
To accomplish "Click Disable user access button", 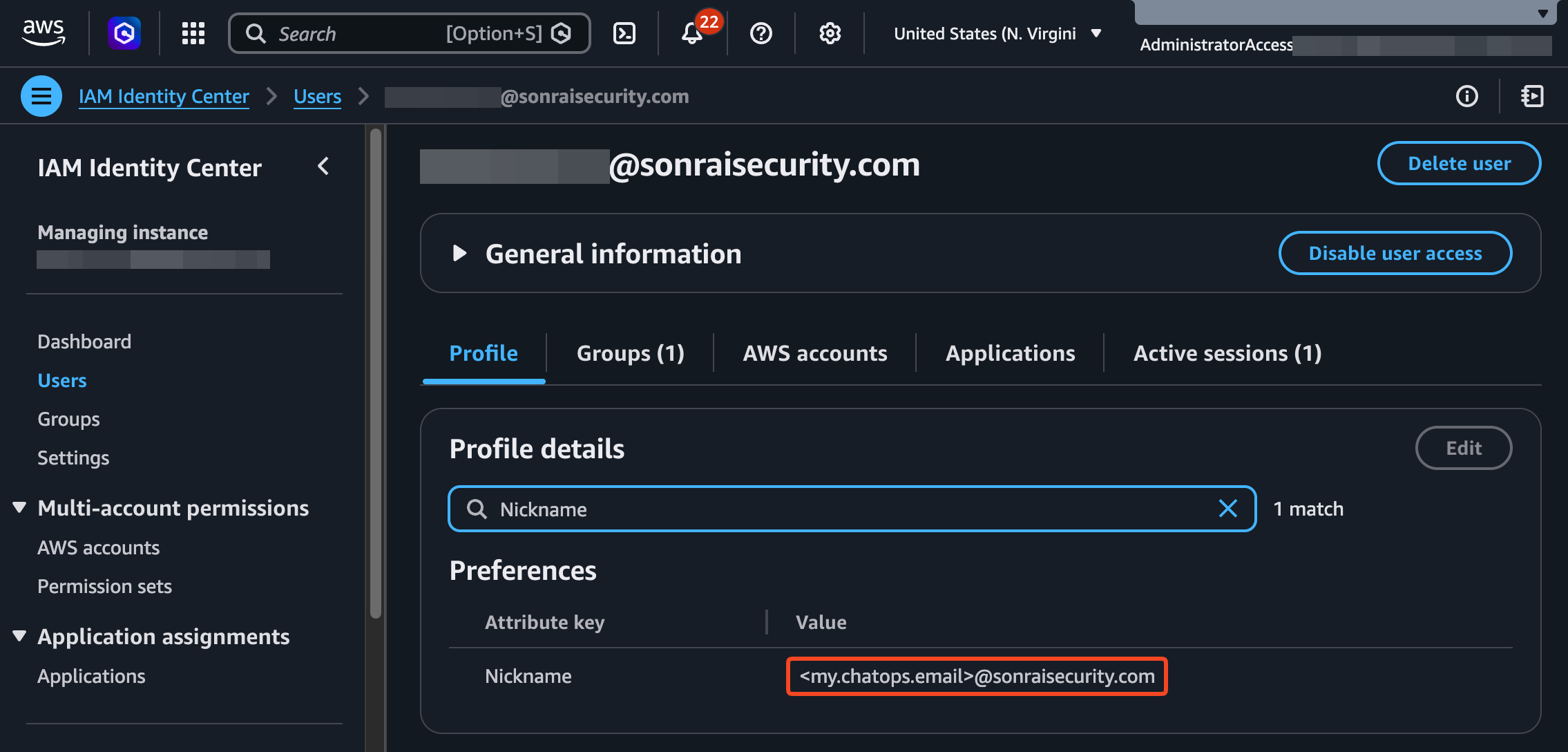I will 1395,254.
